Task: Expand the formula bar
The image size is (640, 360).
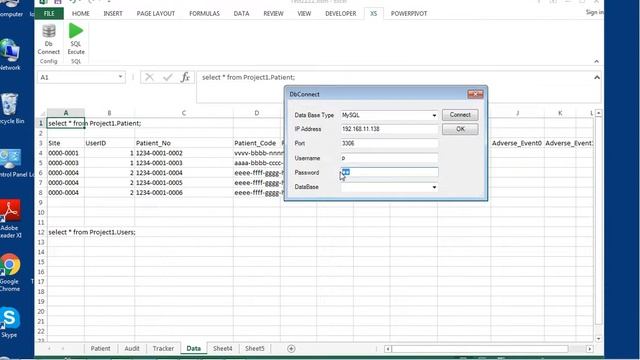Action: [597, 77]
